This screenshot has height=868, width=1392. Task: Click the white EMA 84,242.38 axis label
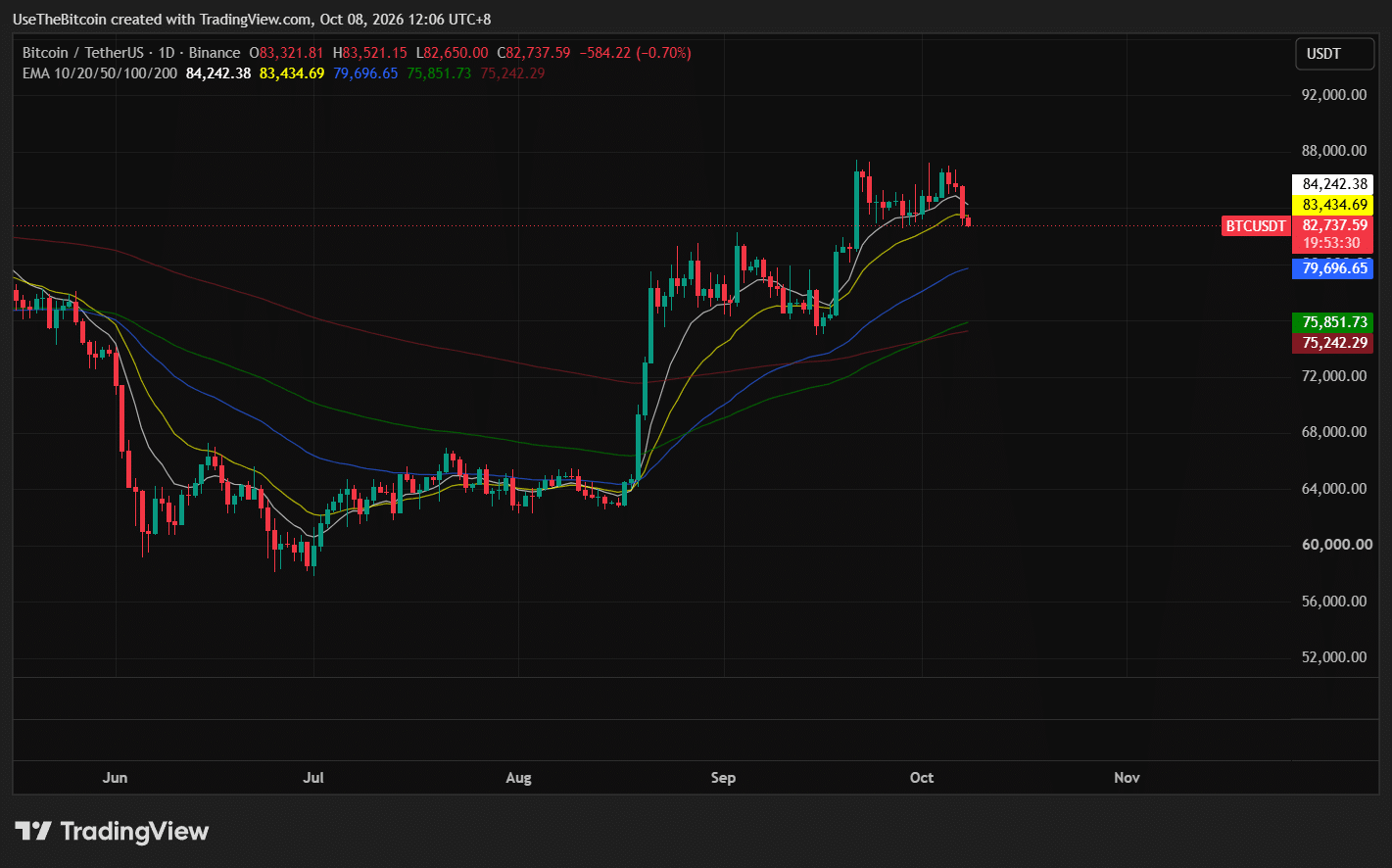click(1333, 184)
